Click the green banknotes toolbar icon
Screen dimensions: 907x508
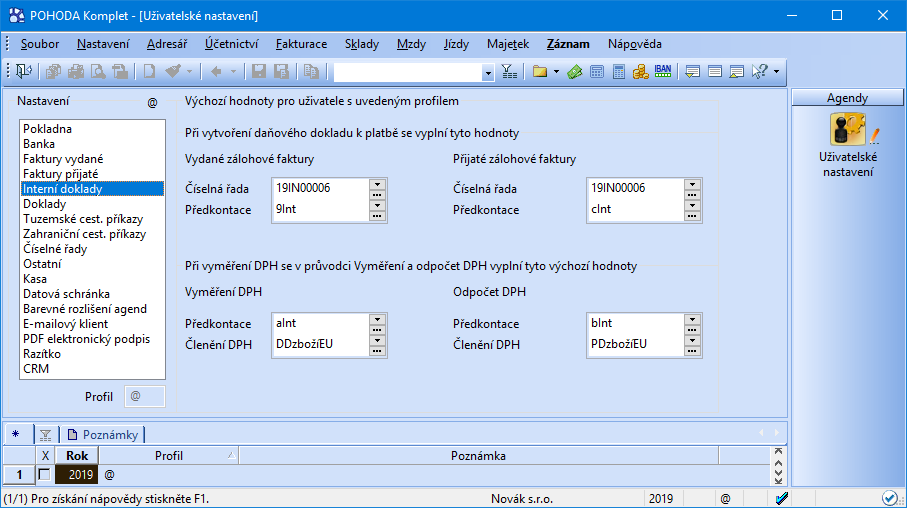coord(574,72)
